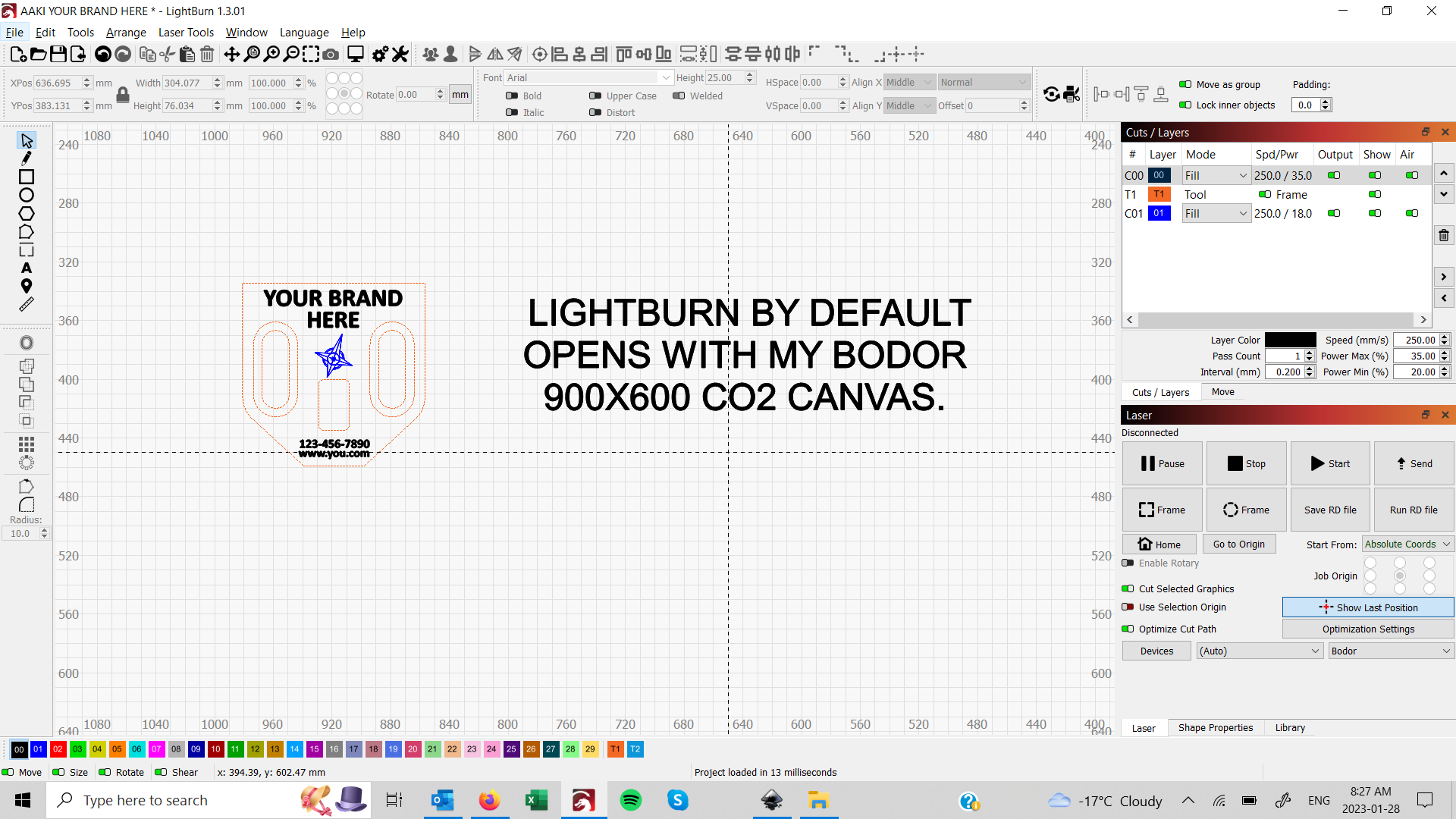1456x819 pixels.
Task: Switch to the Shape Properties tab
Action: click(x=1216, y=727)
